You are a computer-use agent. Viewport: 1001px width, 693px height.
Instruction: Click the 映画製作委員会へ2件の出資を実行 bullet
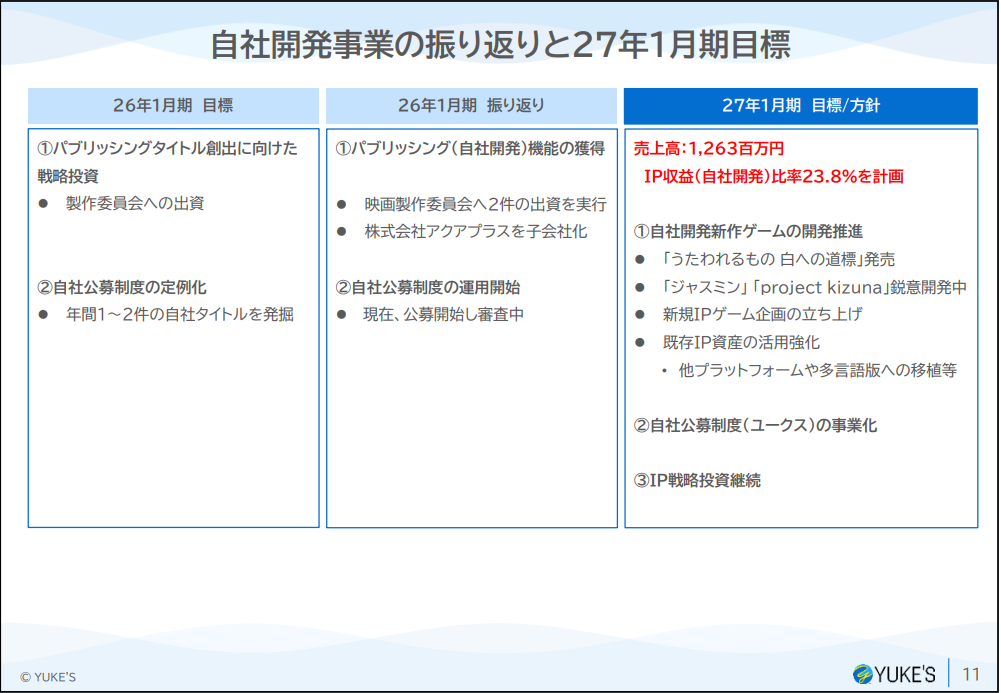[x=484, y=204]
